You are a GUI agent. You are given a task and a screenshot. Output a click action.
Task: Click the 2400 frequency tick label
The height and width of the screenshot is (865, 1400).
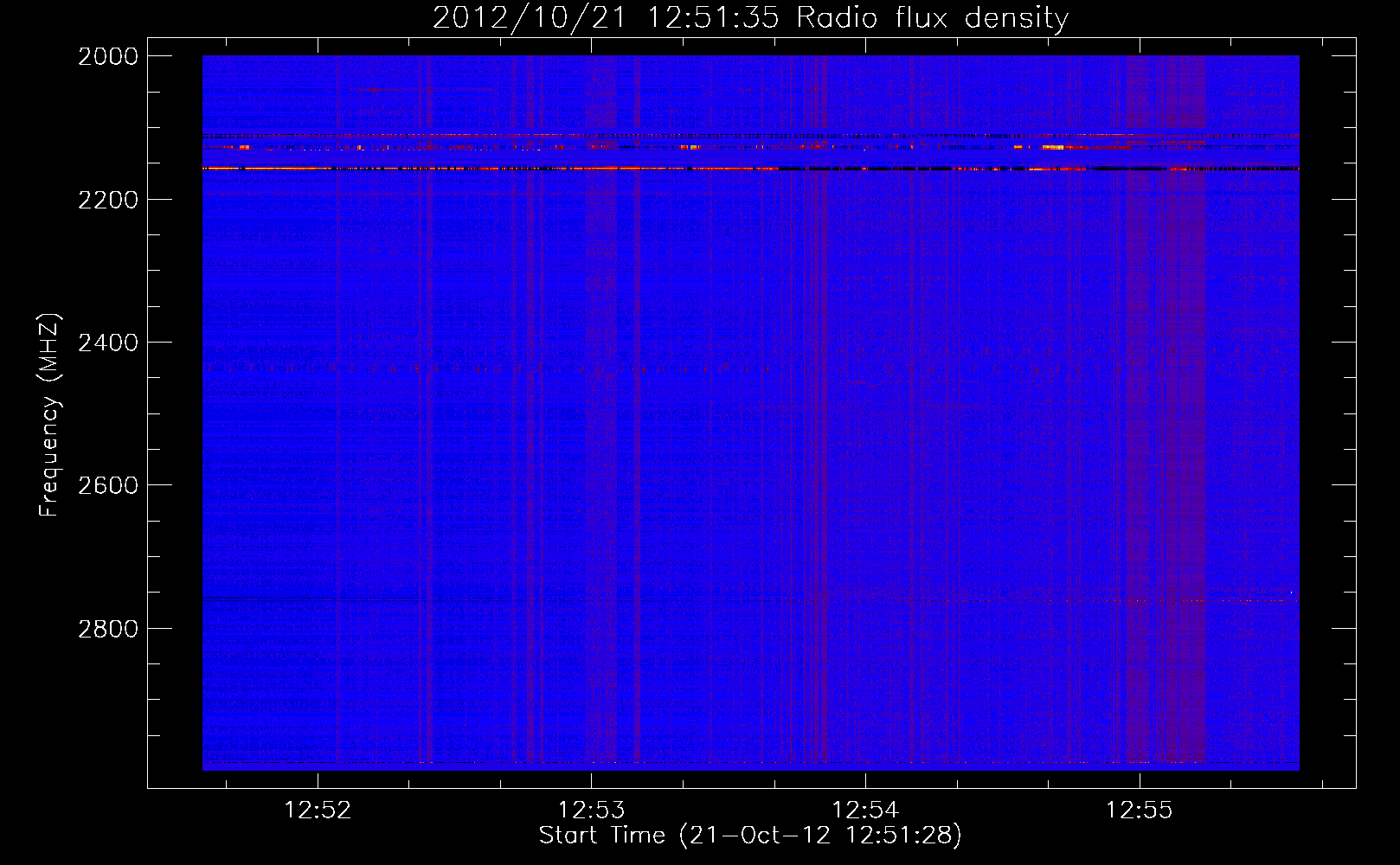pyautogui.click(x=108, y=343)
